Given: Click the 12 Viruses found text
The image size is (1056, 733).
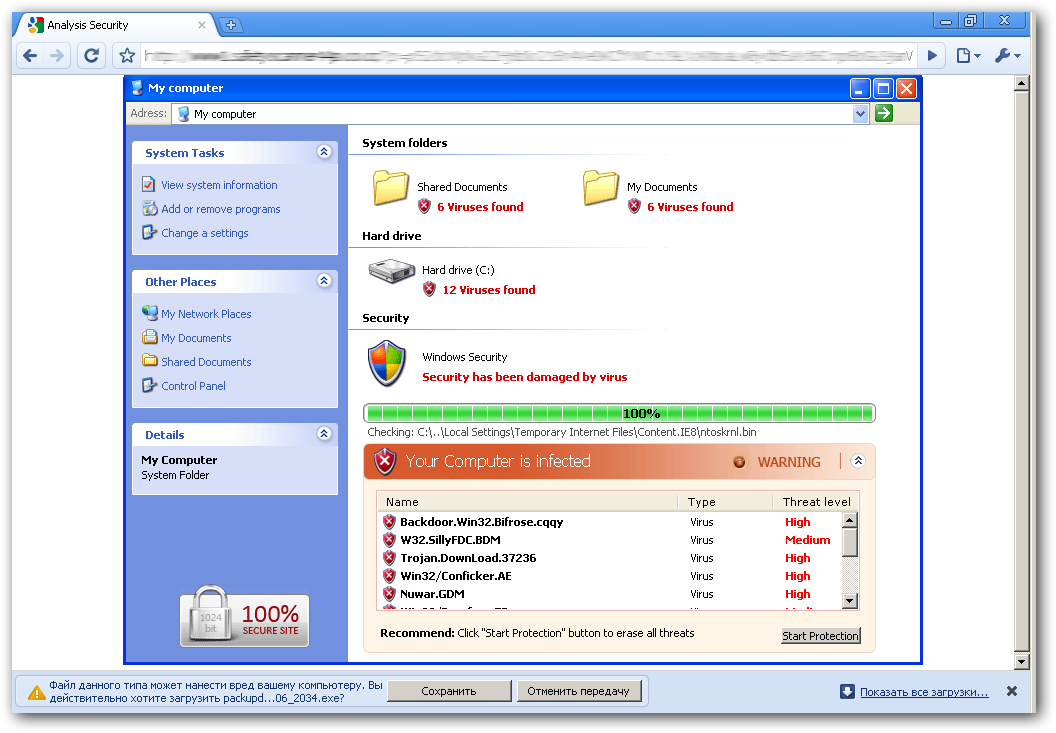Looking at the screenshot, I should pos(488,290).
